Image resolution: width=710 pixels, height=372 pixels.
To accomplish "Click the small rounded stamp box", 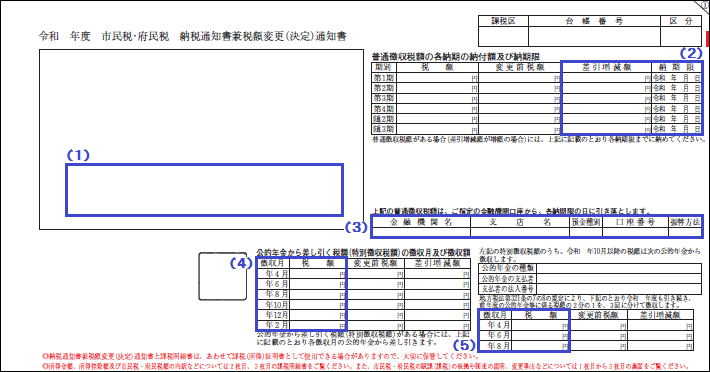I will point(223,277).
